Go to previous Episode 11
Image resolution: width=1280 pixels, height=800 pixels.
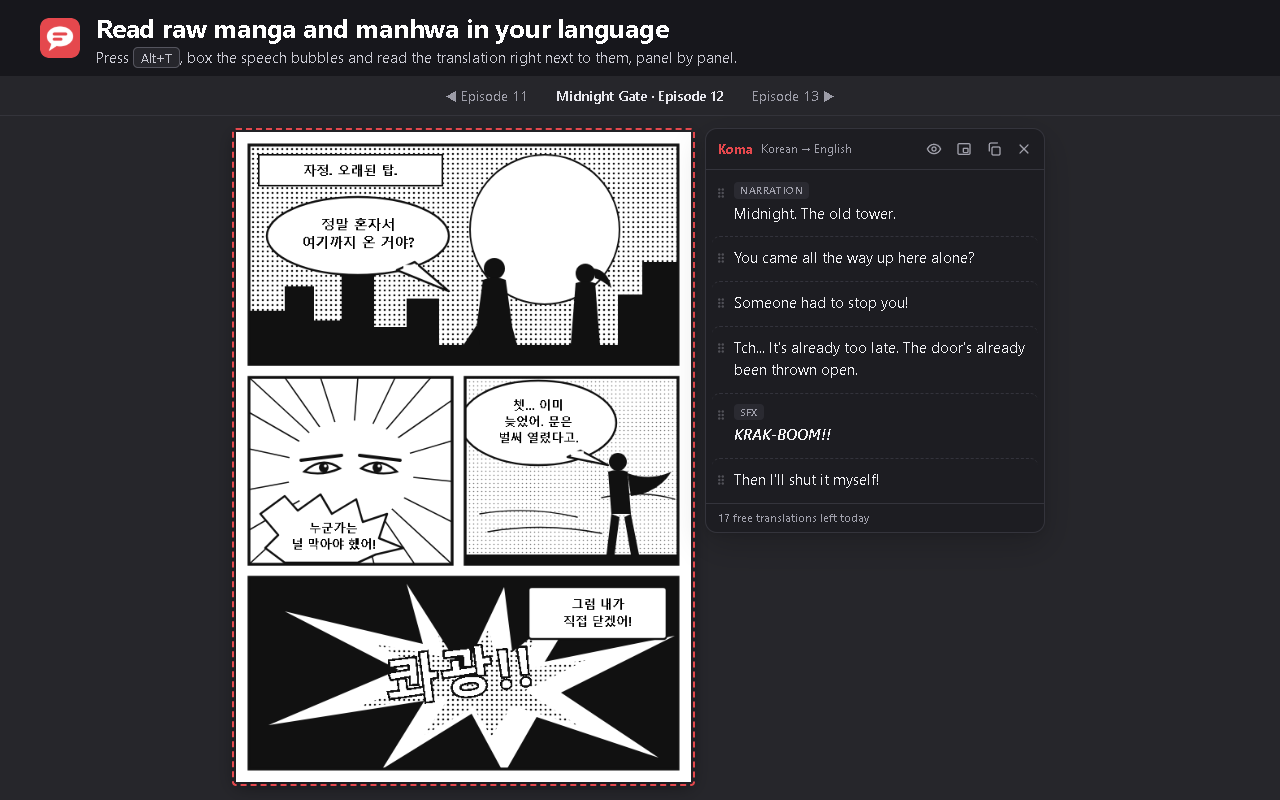[x=486, y=96]
